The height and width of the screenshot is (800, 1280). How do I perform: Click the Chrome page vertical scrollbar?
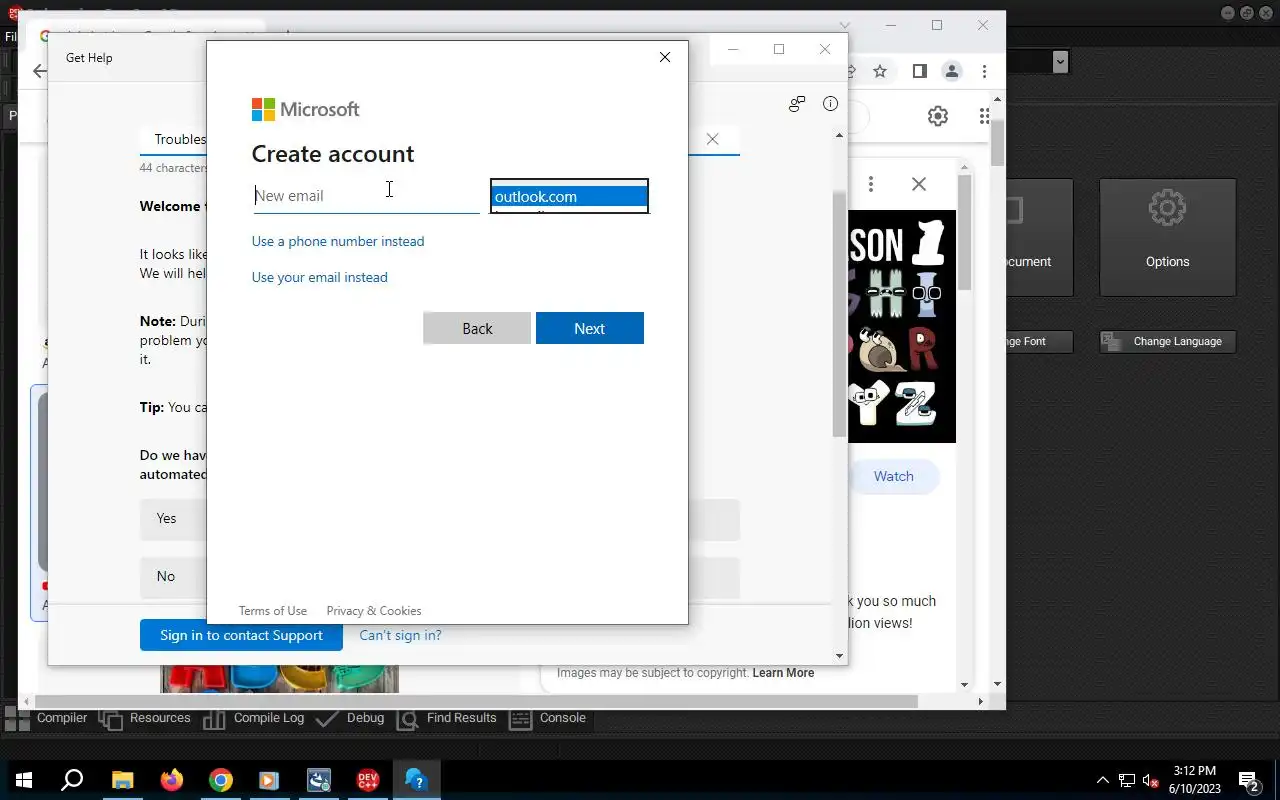click(x=998, y=142)
